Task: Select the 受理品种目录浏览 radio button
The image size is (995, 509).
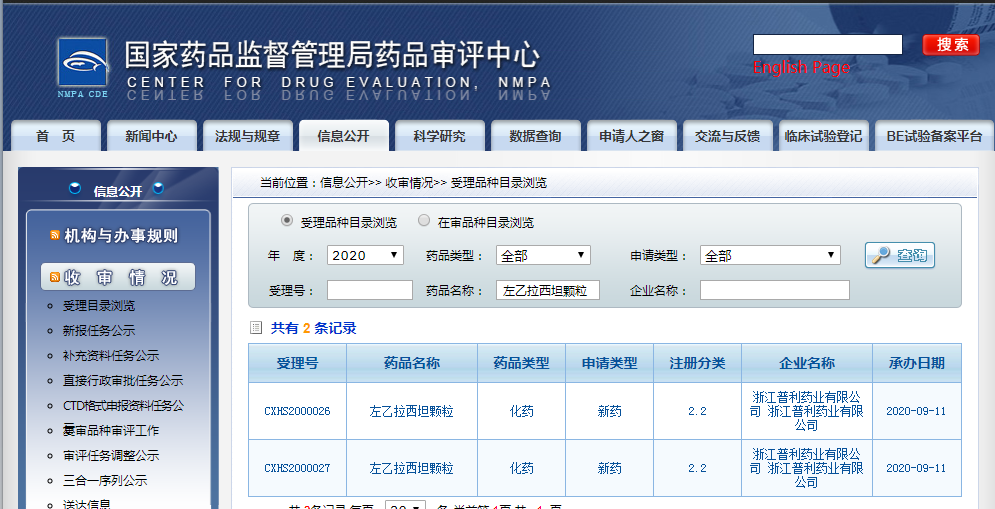Action: [x=287, y=221]
